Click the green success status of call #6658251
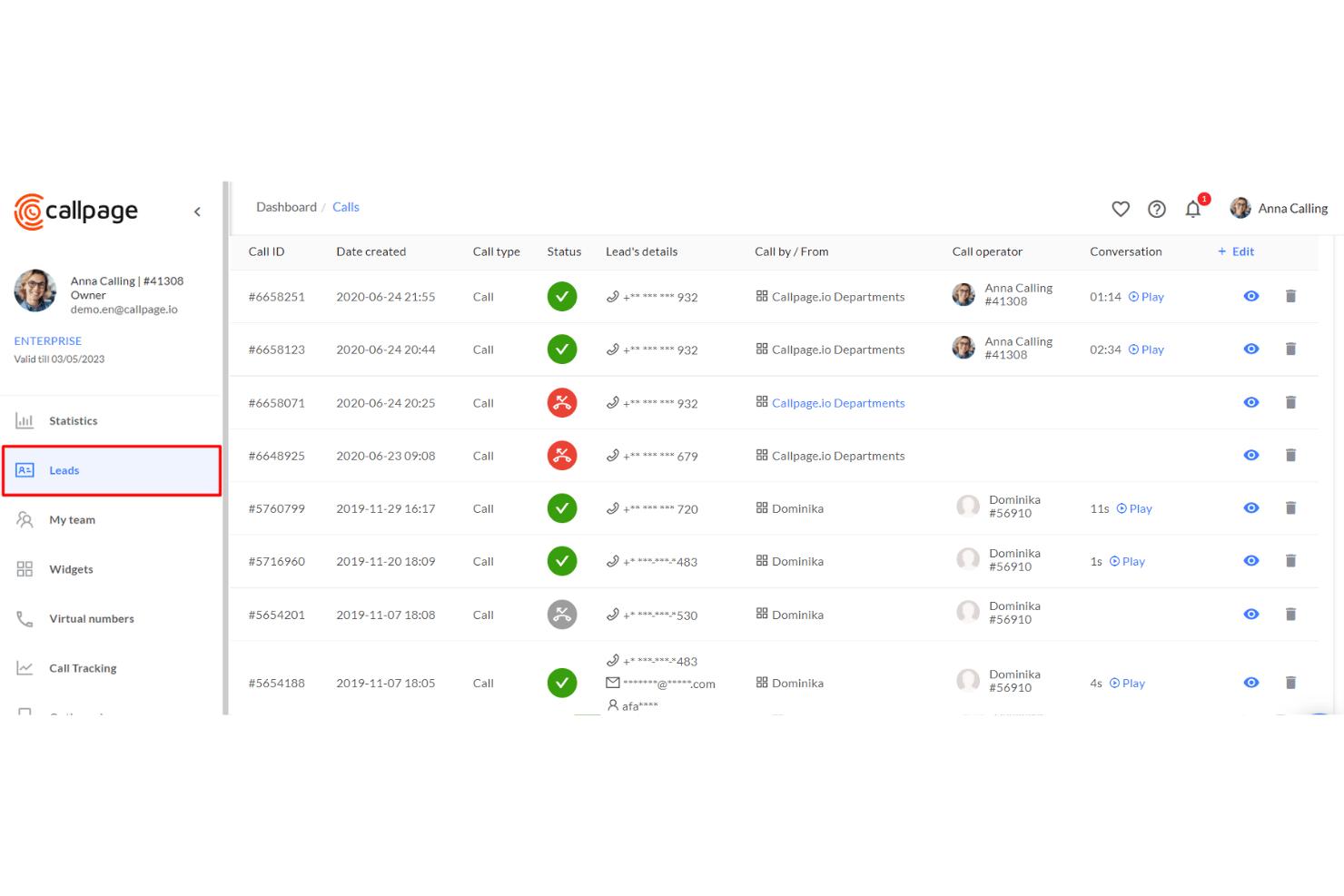 562,297
